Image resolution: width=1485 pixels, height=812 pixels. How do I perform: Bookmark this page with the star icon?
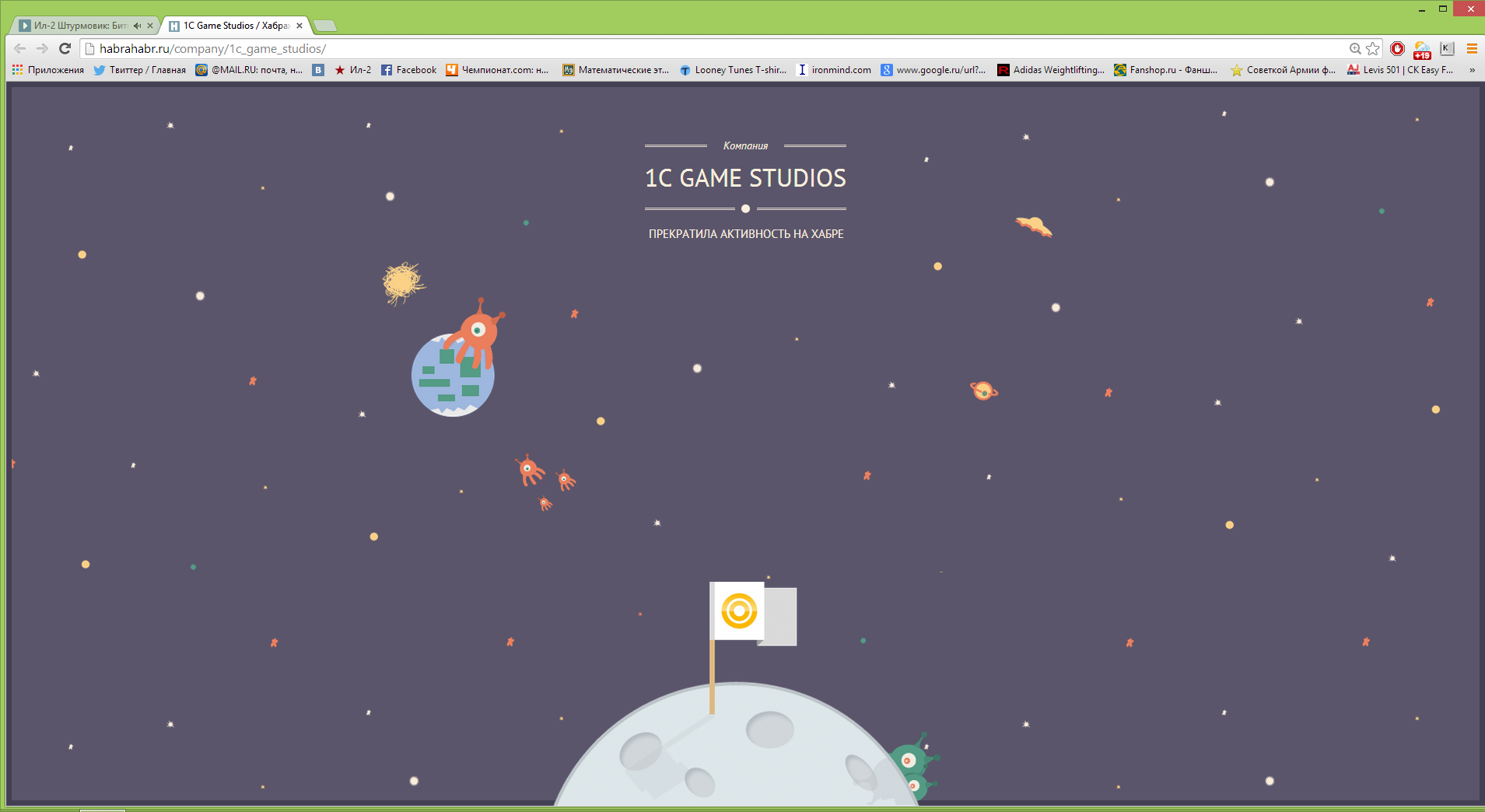pyautogui.click(x=1373, y=49)
